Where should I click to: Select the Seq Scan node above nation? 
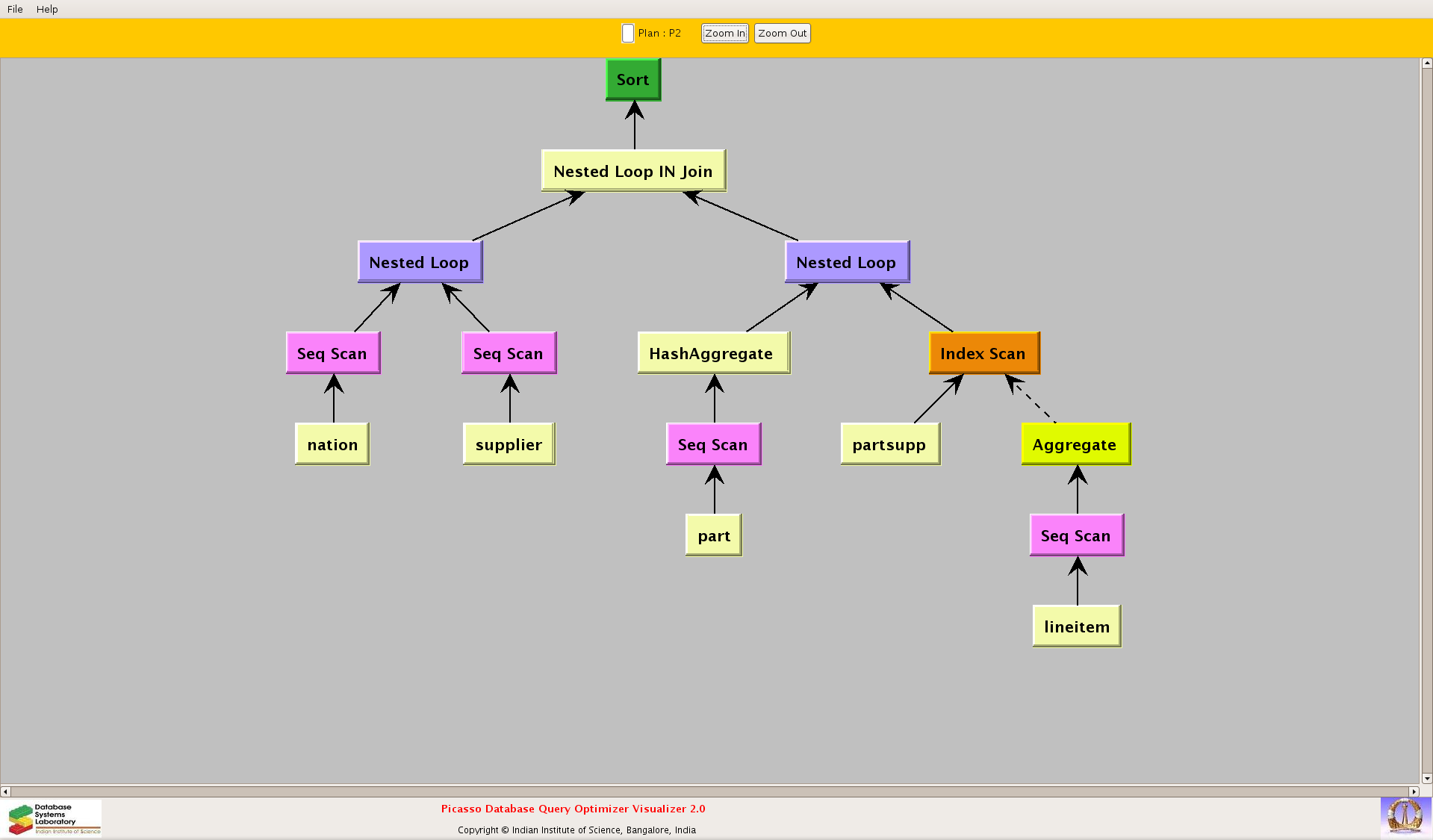332,353
